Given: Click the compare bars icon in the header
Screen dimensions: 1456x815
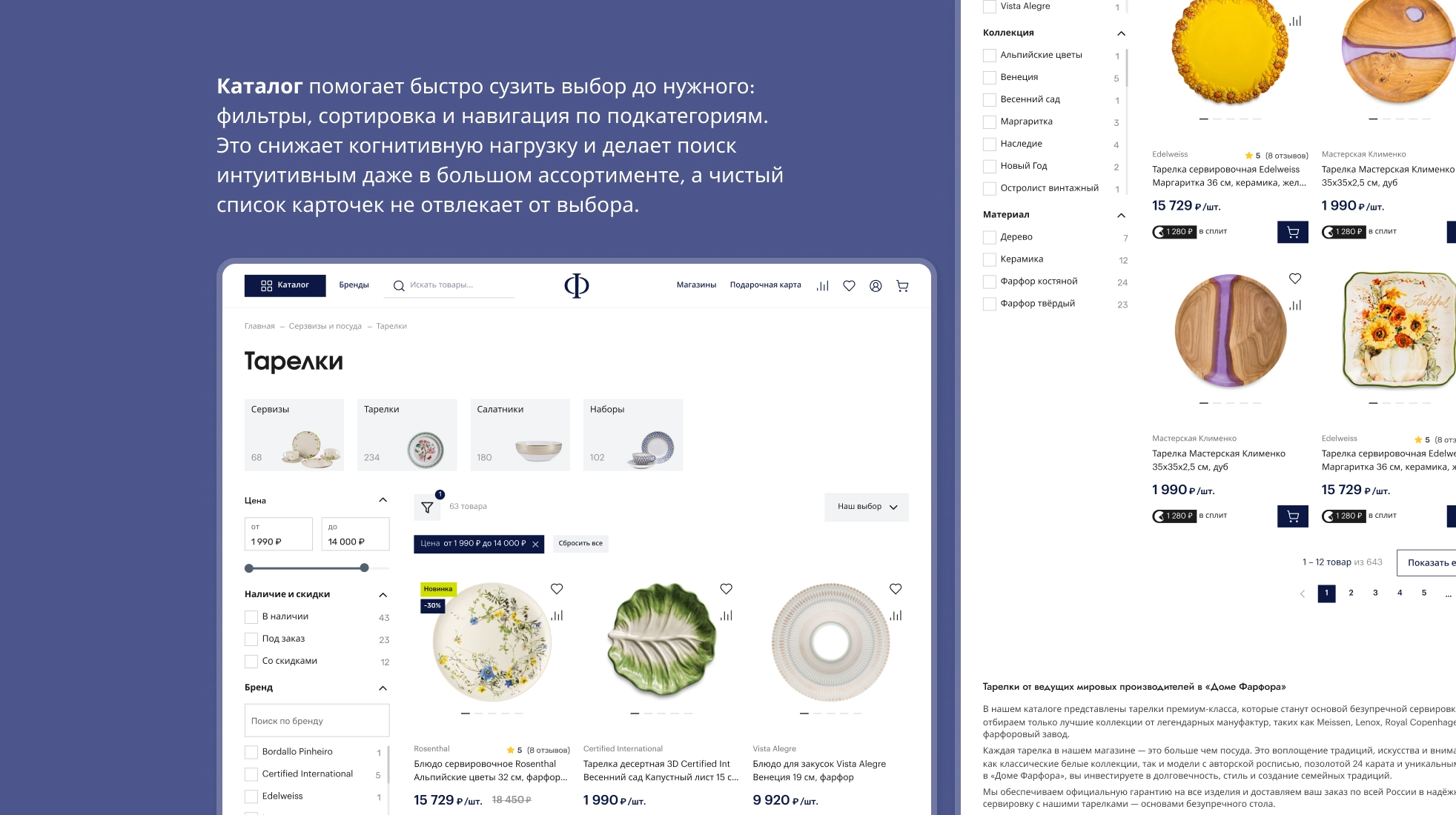Looking at the screenshot, I should [822, 286].
